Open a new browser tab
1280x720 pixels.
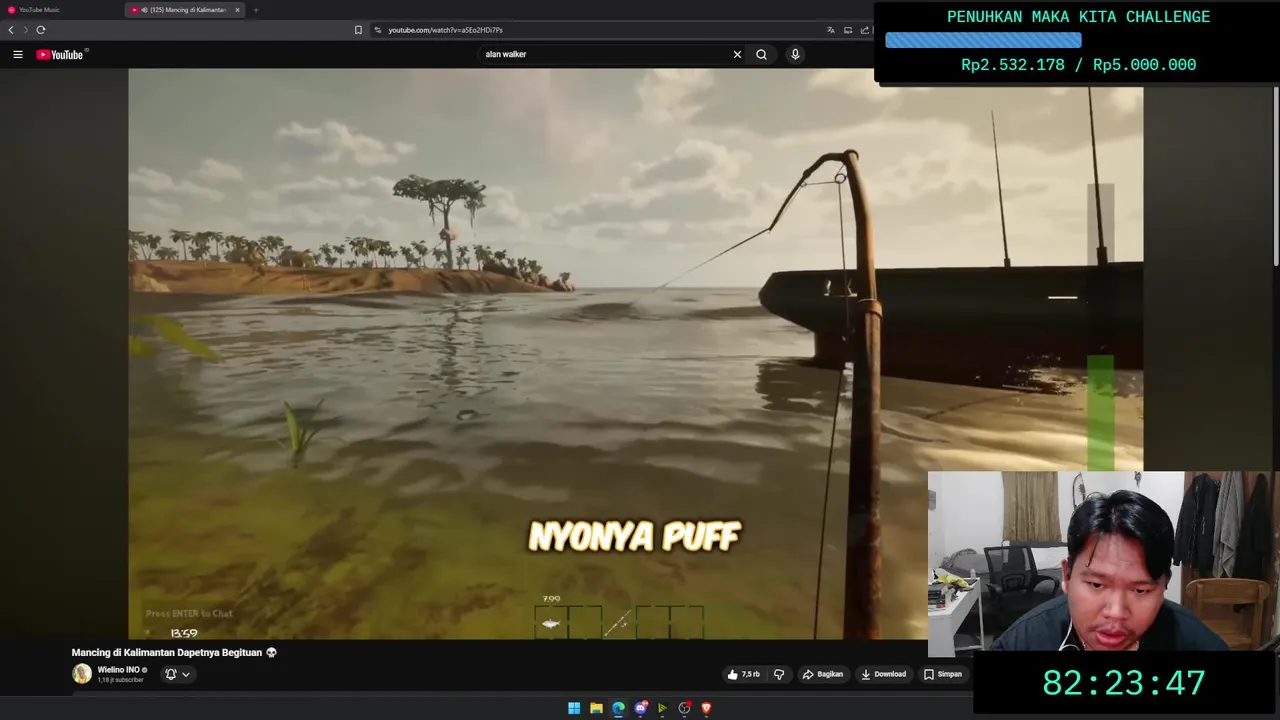[x=256, y=10]
